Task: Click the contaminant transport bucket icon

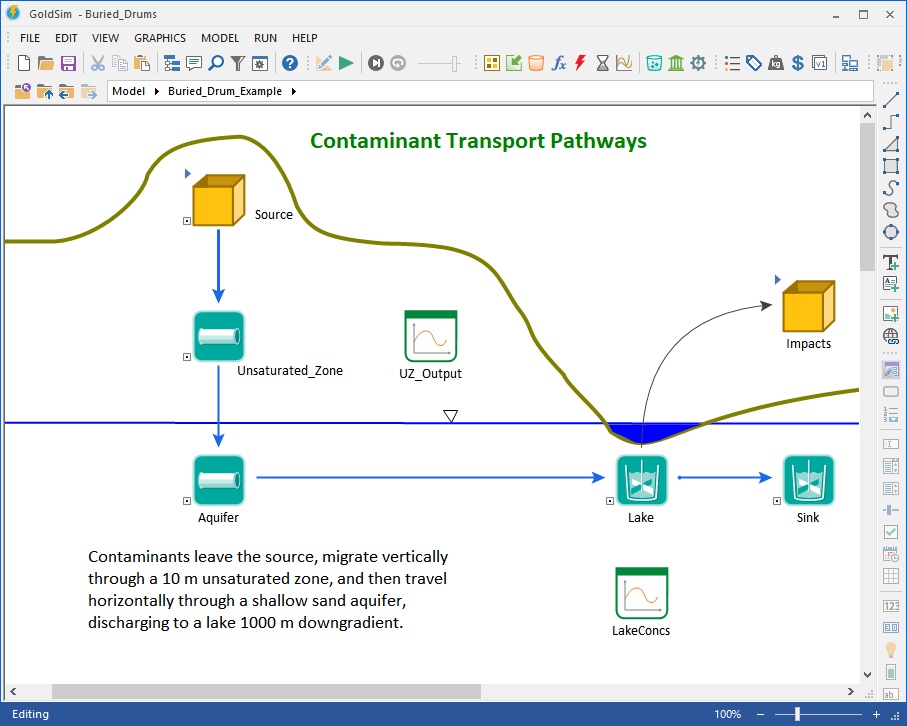Action: click(654, 63)
